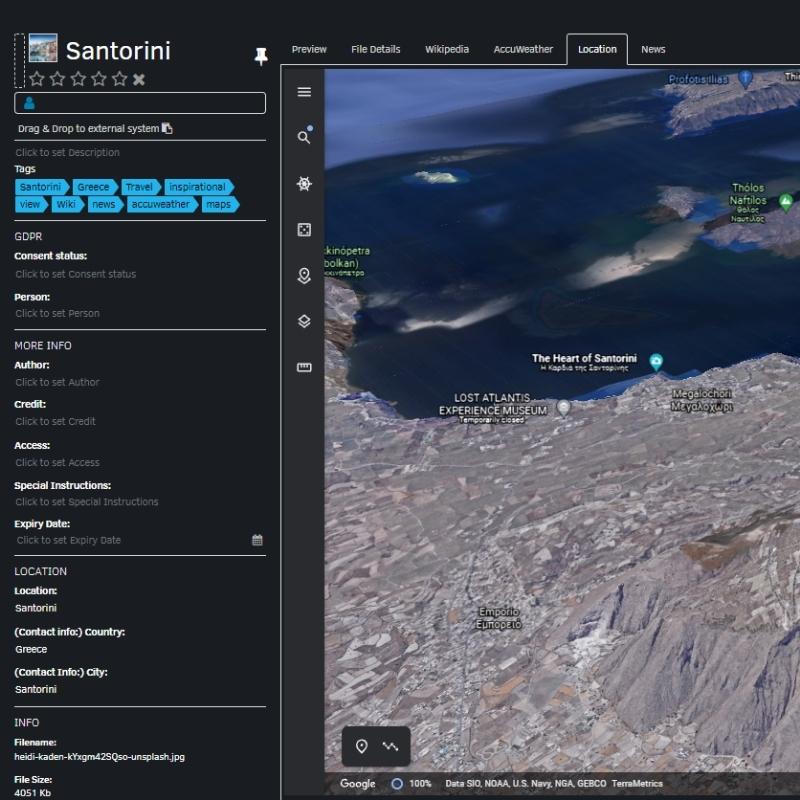
Task: Click The Heart of Santorini map marker
Action: (656, 361)
